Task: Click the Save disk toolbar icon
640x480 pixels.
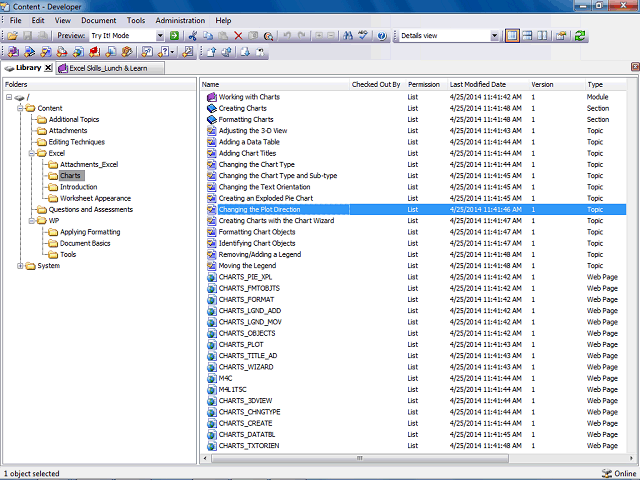Action: tap(27, 36)
